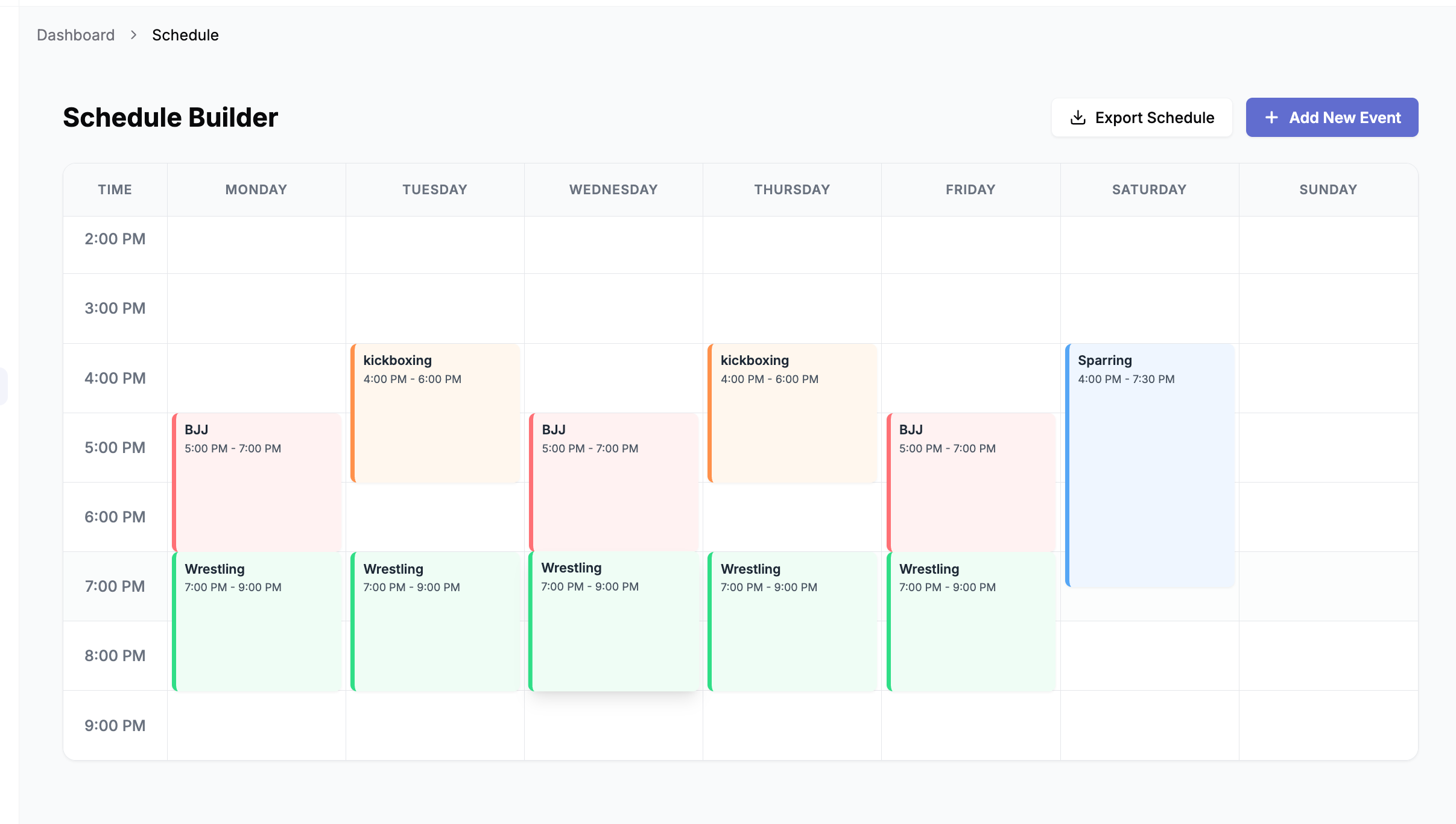The height and width of the screenshot is (824, 1456).
Task: Click empty Monday 9:00 PM slot
Action: tap(256, 725)
